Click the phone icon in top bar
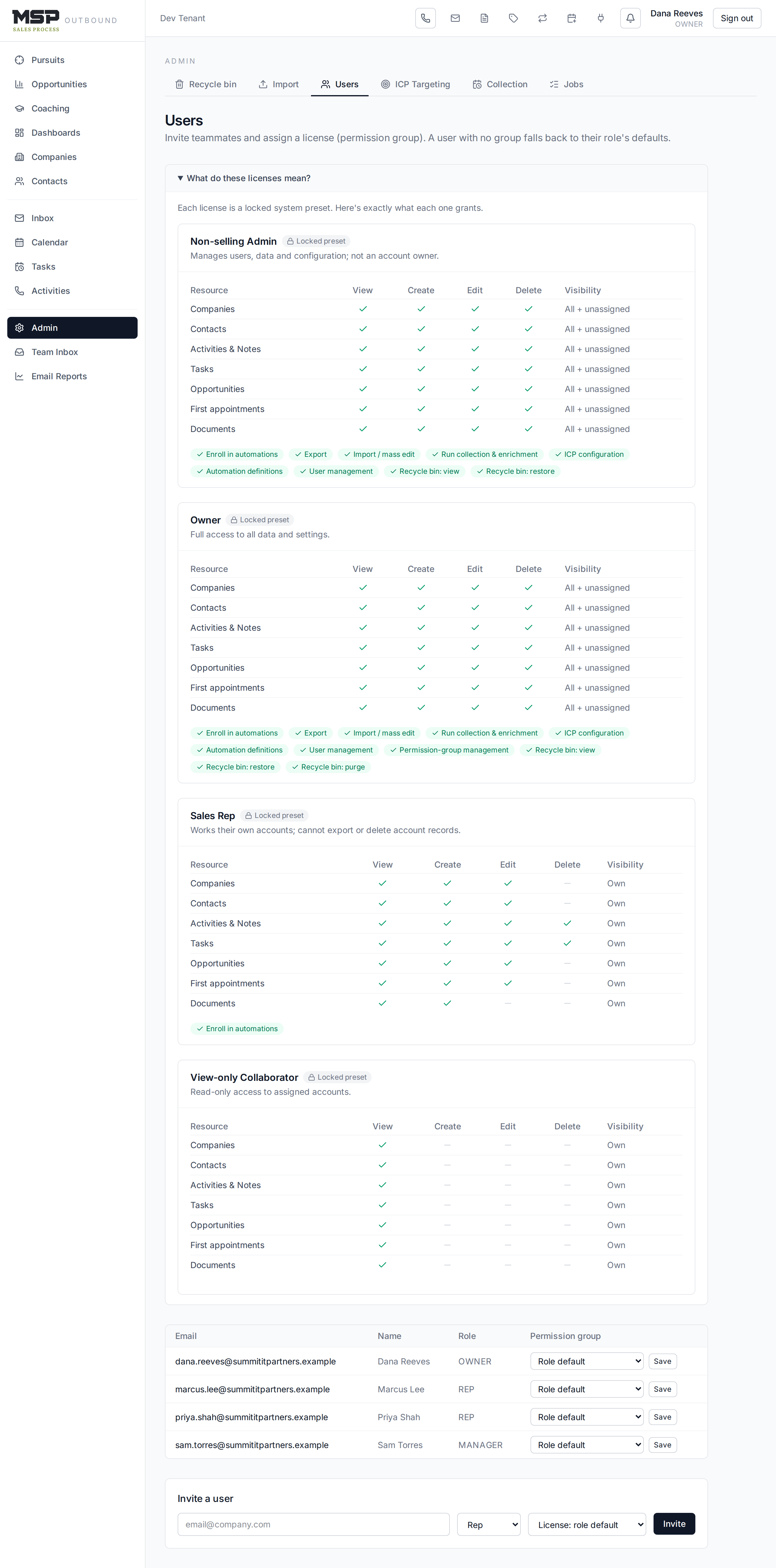776x1568 pixels. [425, 18]
